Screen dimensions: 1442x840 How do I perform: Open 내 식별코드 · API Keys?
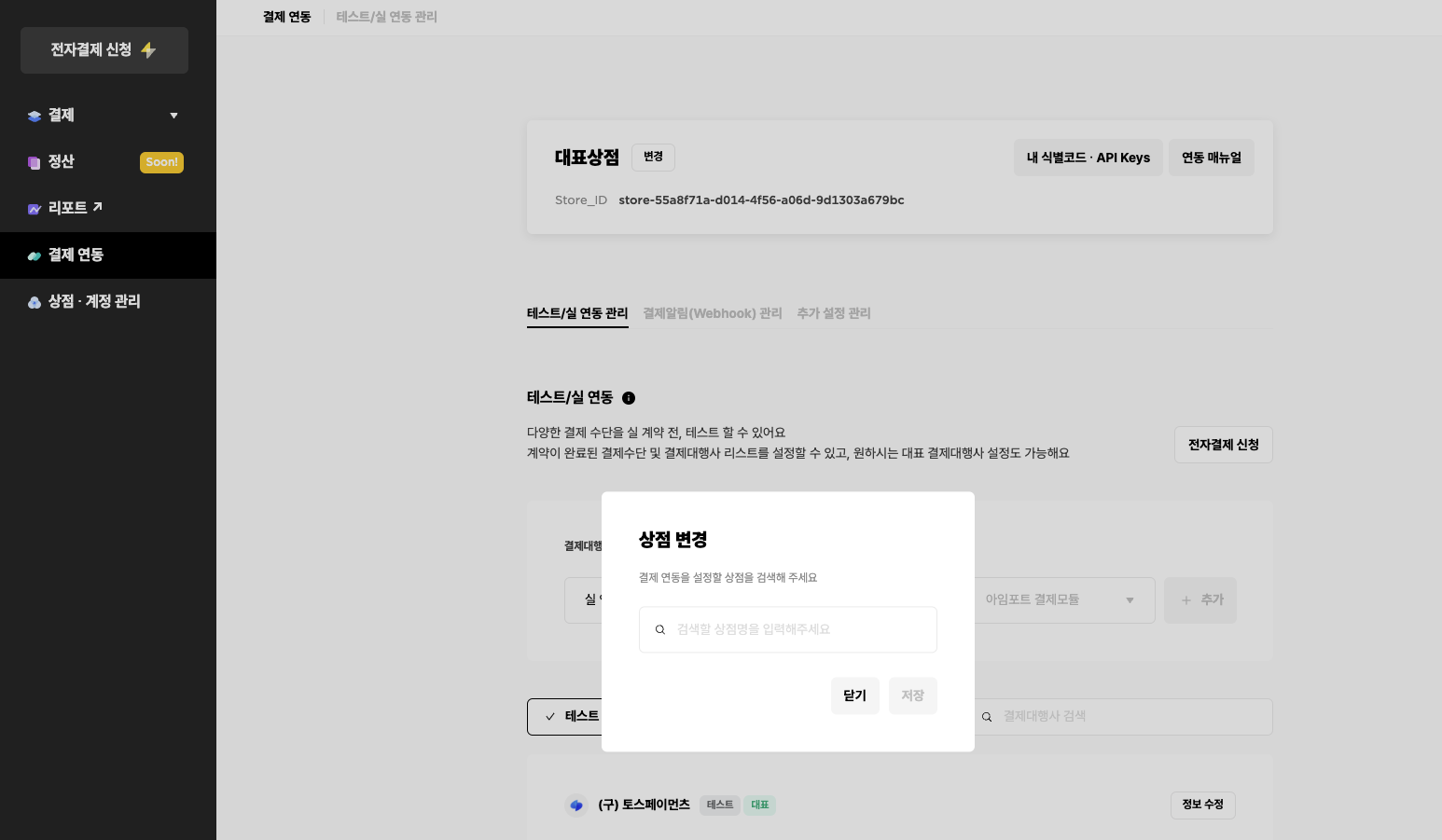pos(1088,158)
